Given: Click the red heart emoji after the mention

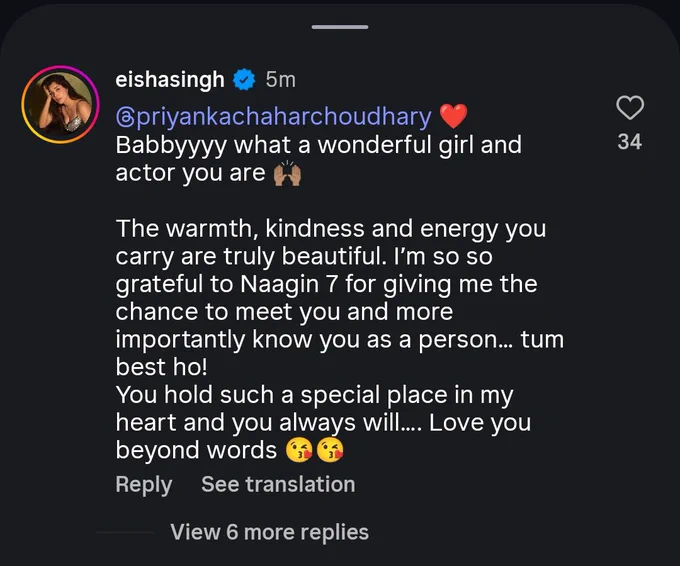Looking at the screenshot, I should pyautogui.click(x=454, y=116).
